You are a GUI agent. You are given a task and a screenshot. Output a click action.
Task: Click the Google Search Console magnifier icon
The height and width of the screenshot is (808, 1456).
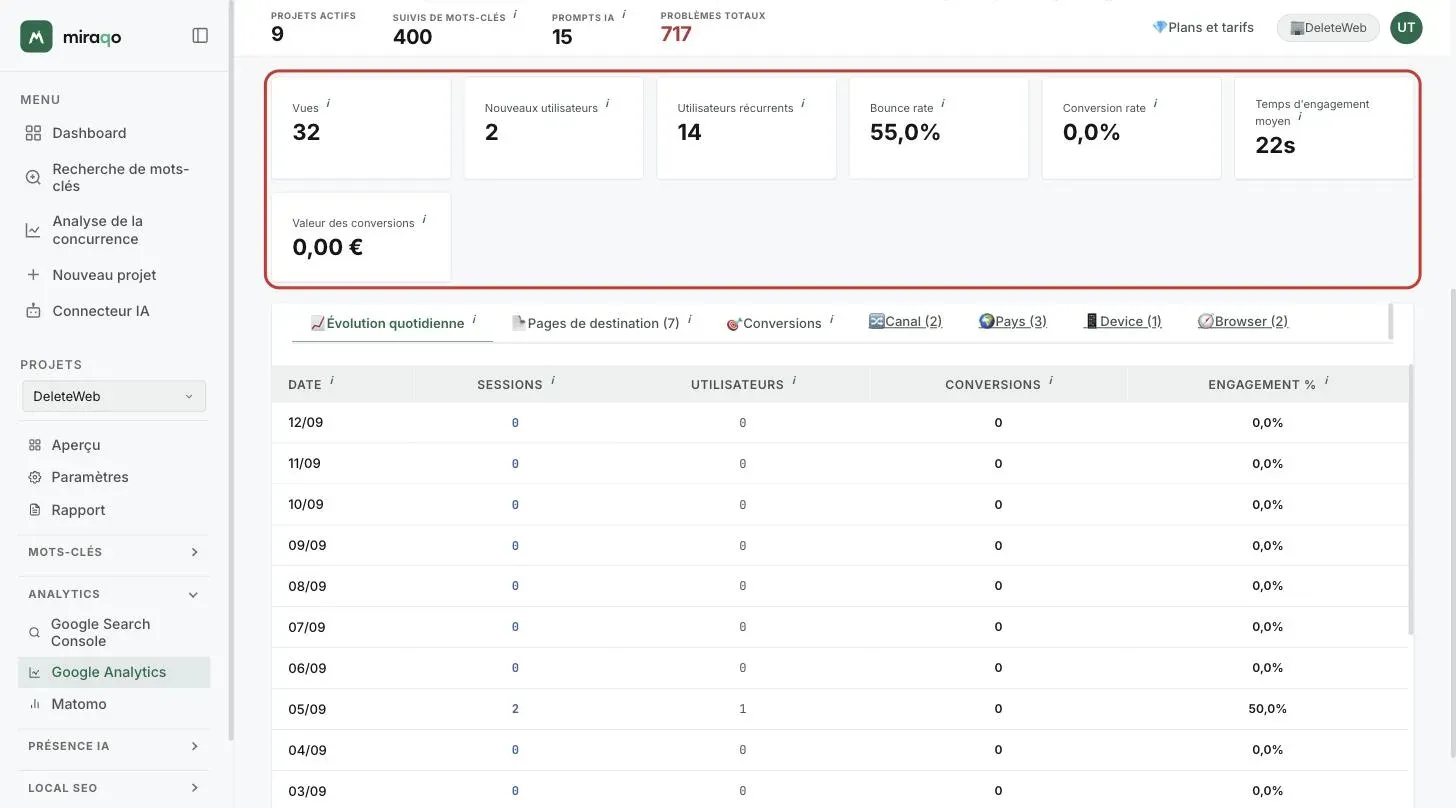tap(35, 633)
